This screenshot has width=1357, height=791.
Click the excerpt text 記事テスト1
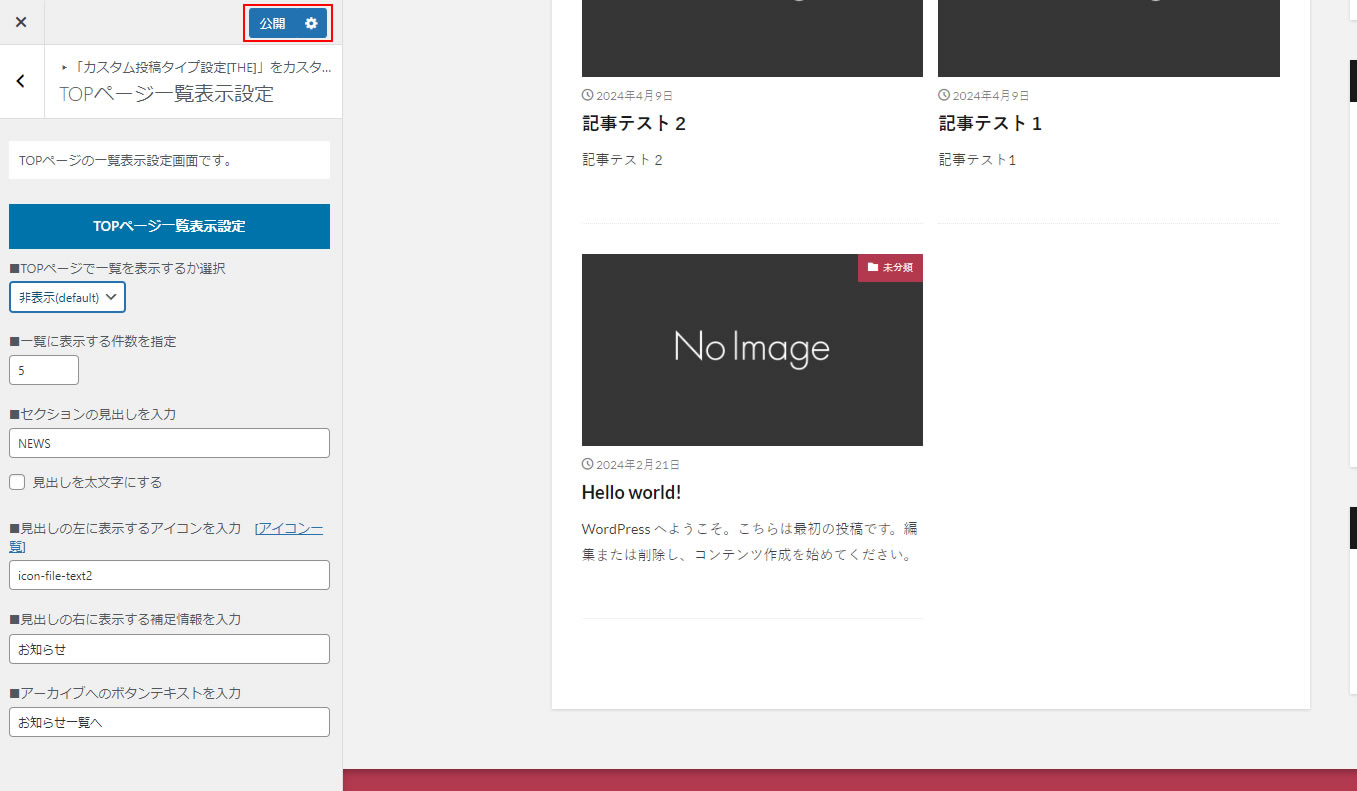[977, 160]
